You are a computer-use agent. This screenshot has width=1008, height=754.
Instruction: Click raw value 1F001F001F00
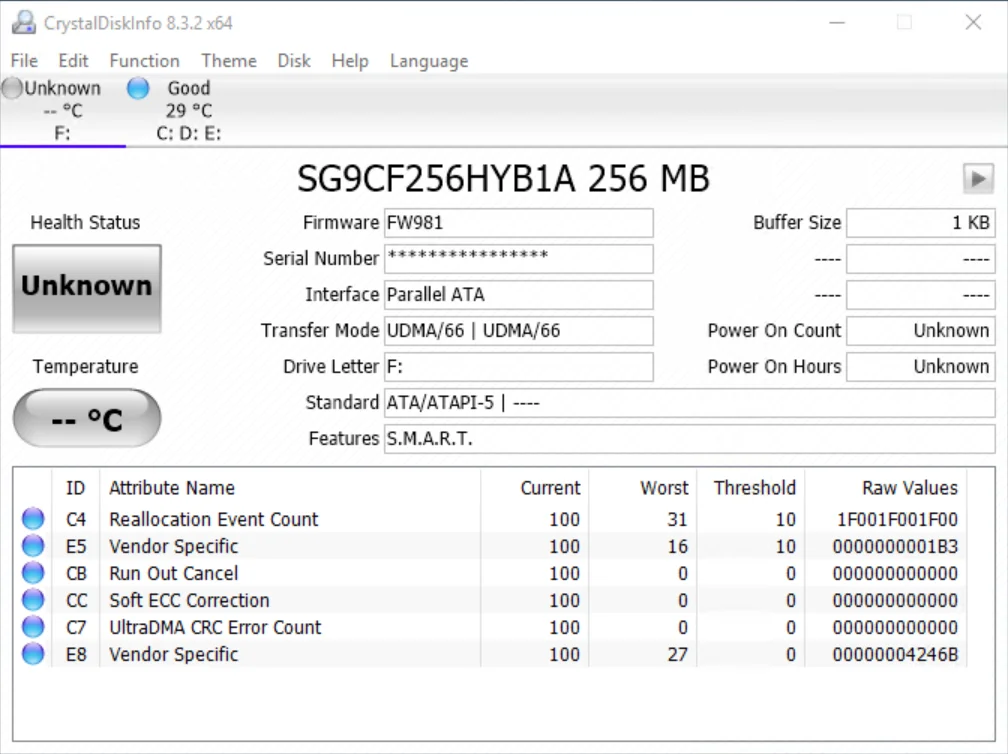(897, 519)
